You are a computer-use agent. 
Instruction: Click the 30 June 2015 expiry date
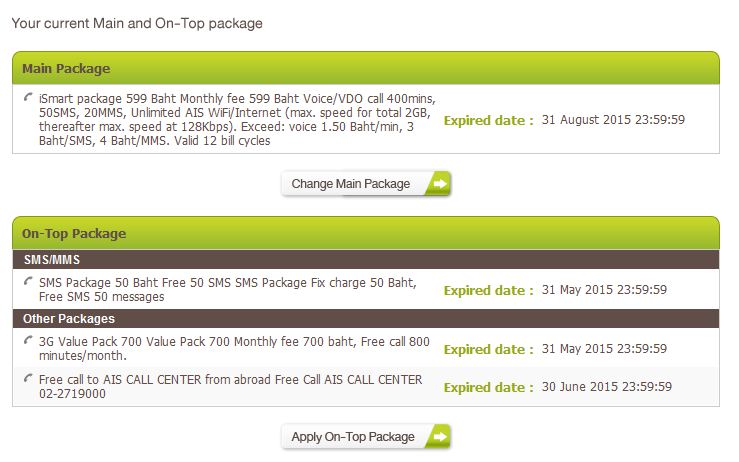point(606,387)
